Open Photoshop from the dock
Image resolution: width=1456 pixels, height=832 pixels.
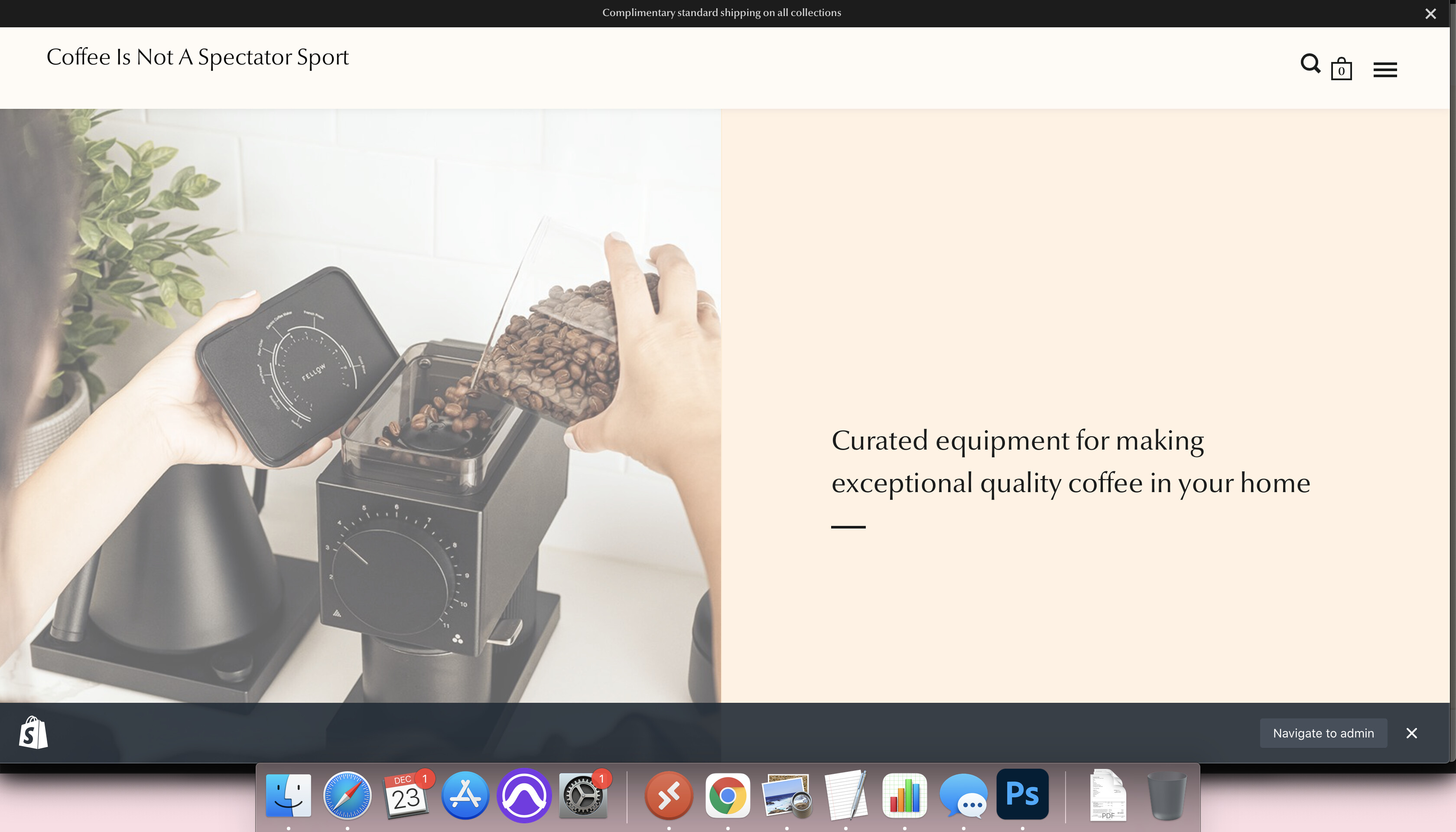tap(1022, 795)
